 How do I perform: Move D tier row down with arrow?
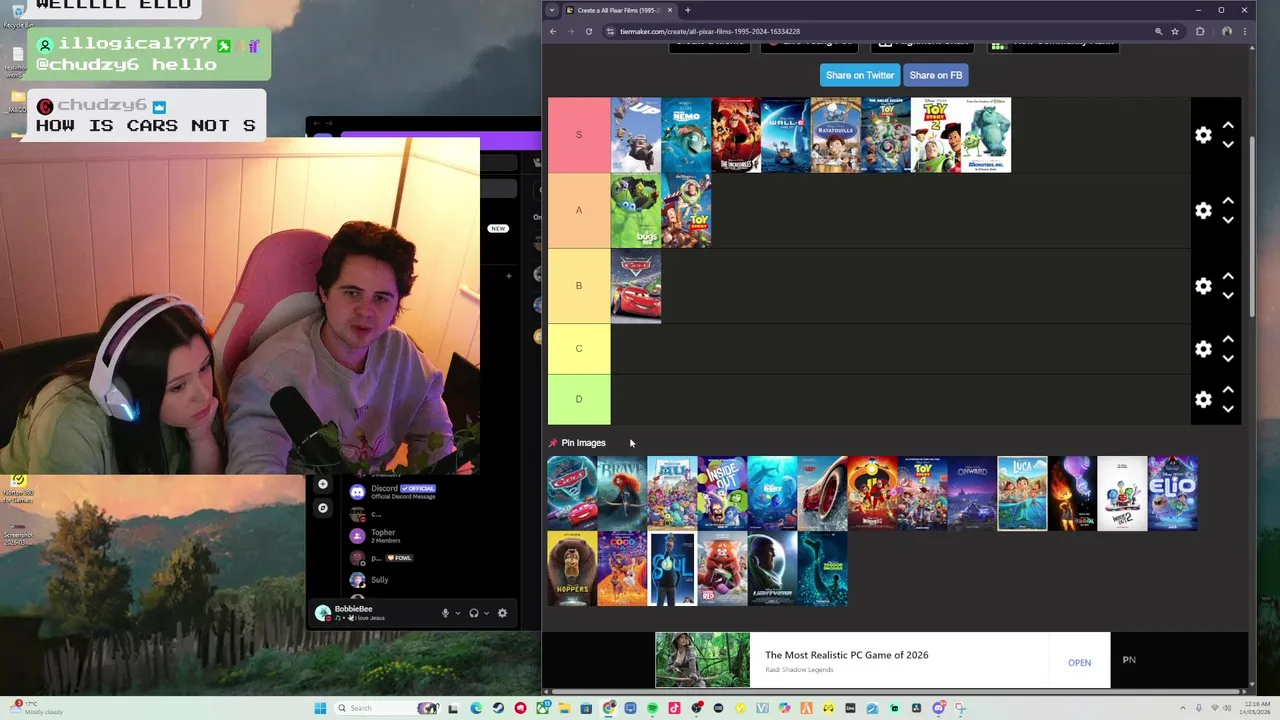coord(1228,408)
